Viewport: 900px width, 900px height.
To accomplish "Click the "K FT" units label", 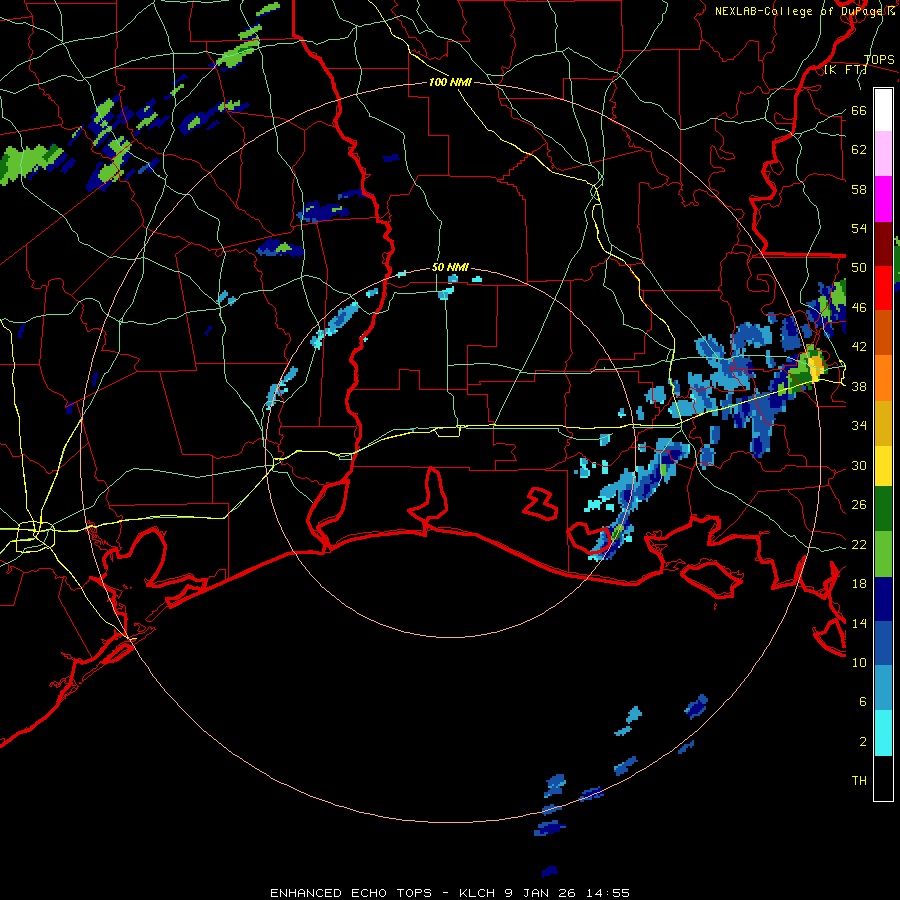I will pos(845,70).
